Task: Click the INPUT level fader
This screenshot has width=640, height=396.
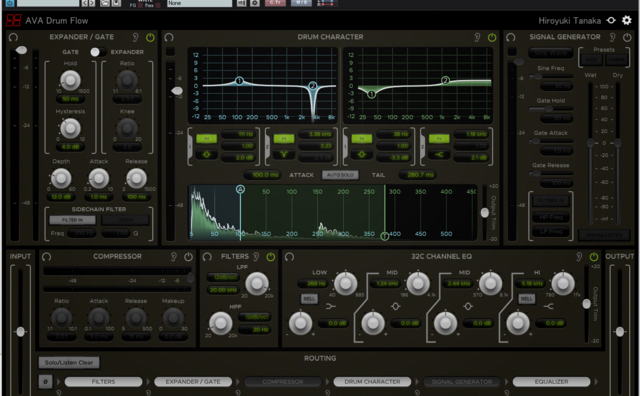Action: click(20, 331)
